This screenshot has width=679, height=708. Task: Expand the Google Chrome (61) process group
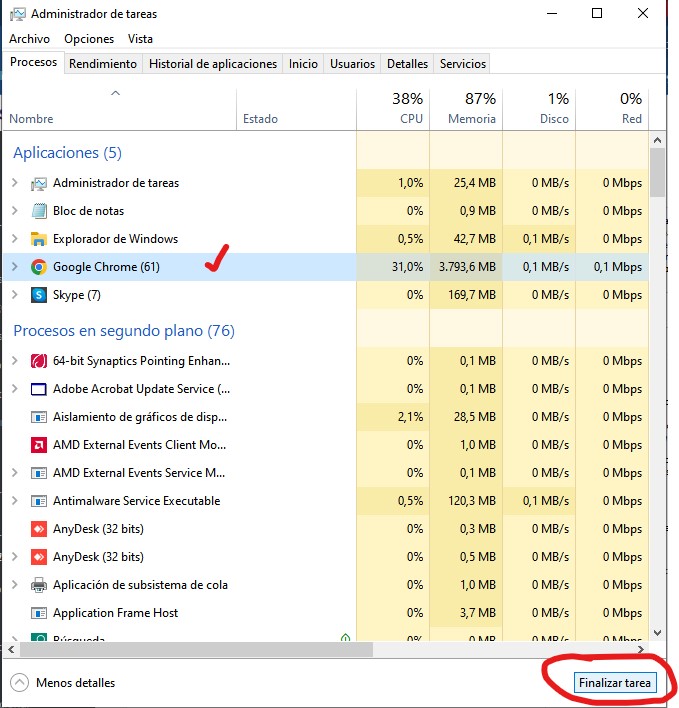[x=14, y=267]
